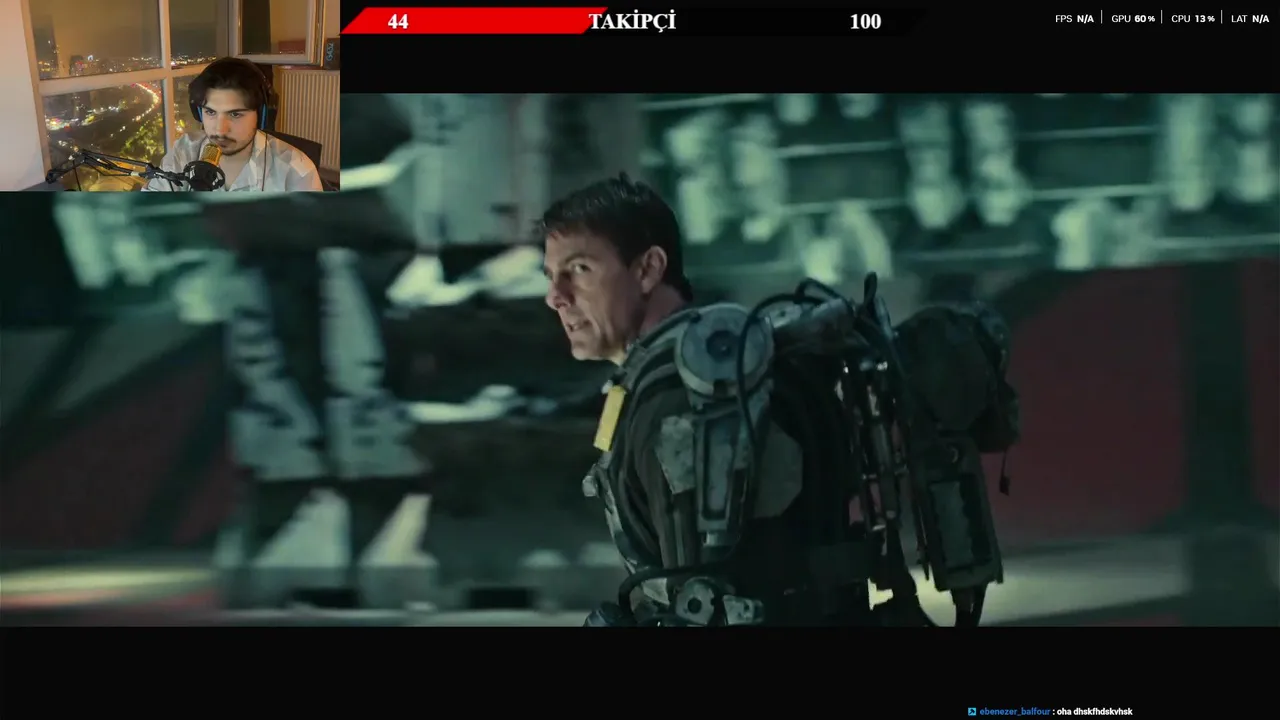Click the FPS N/A indicator
This screenshot has height=720, width=1280.
tap(1074, 19)
